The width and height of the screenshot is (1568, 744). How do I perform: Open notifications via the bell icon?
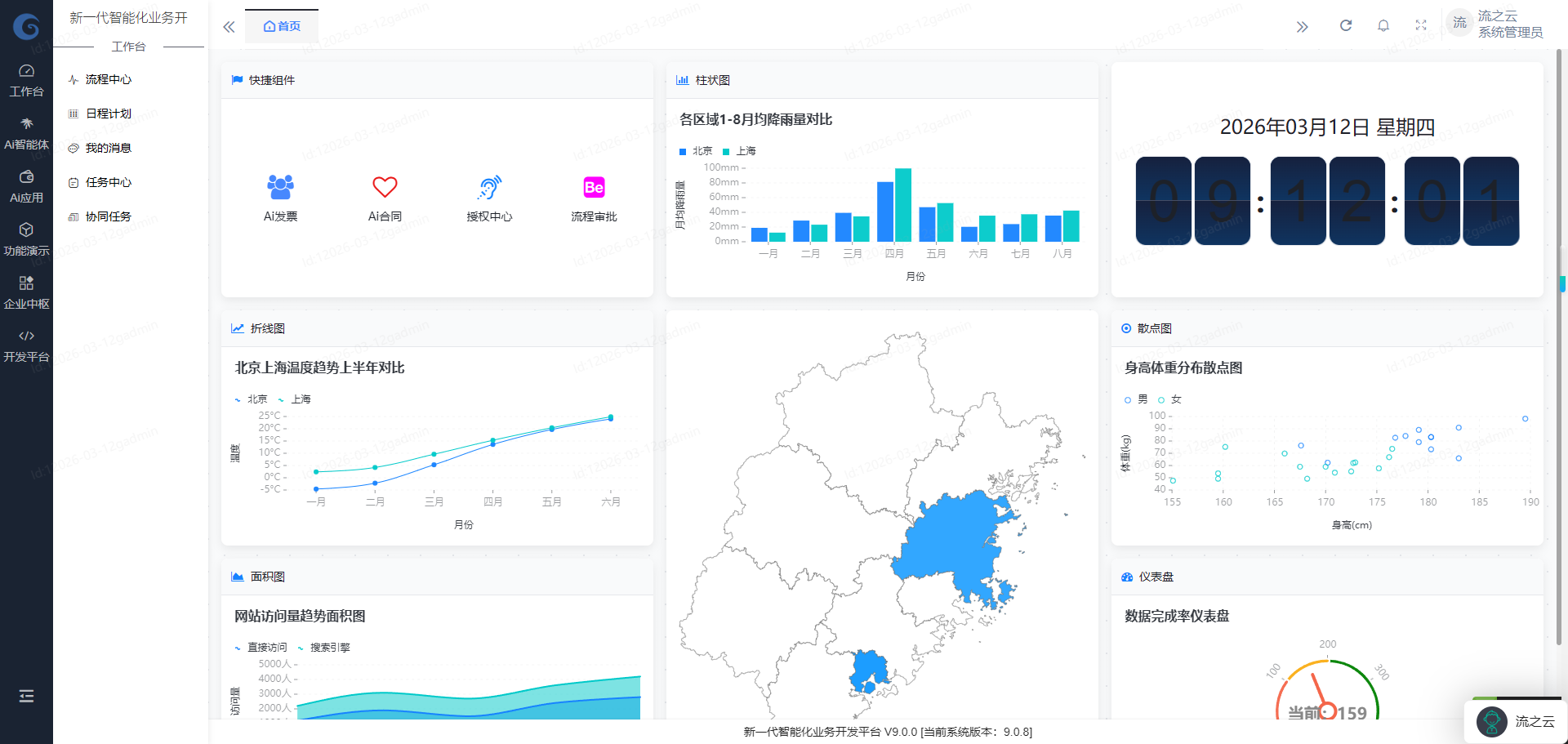1383,25
